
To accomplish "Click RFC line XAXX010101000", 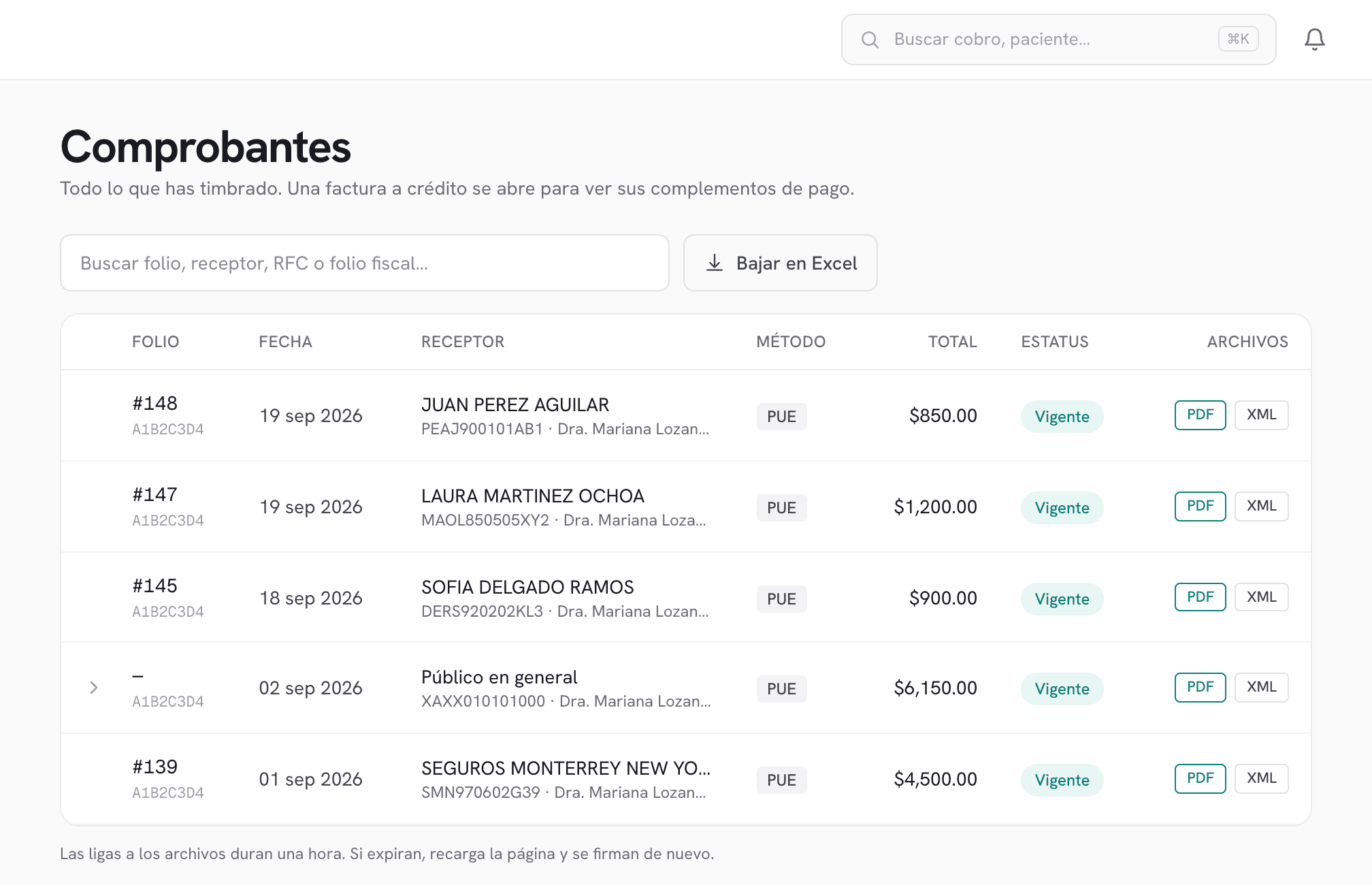I will click(x=566, y=701).
